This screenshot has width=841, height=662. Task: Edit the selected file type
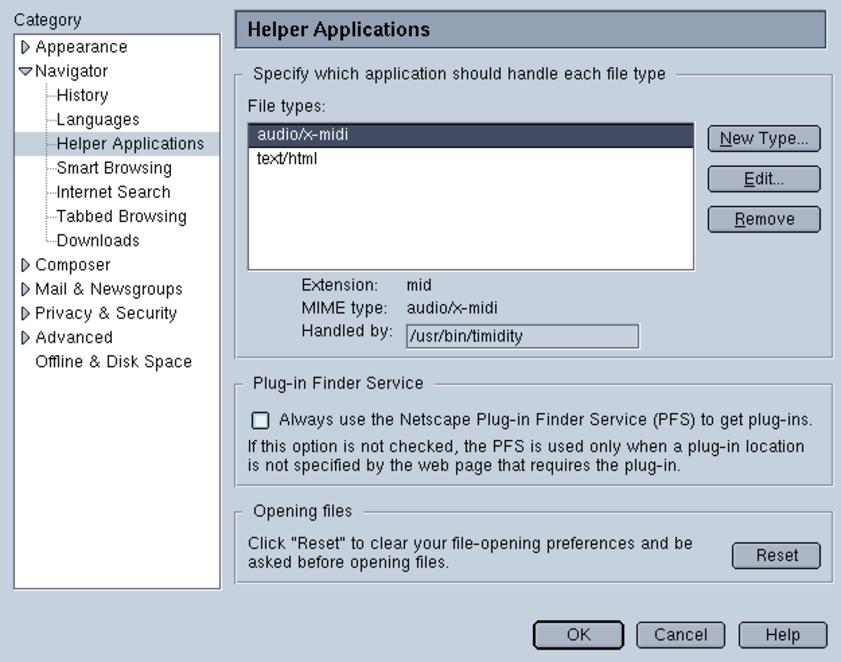[x=764, y=179]
